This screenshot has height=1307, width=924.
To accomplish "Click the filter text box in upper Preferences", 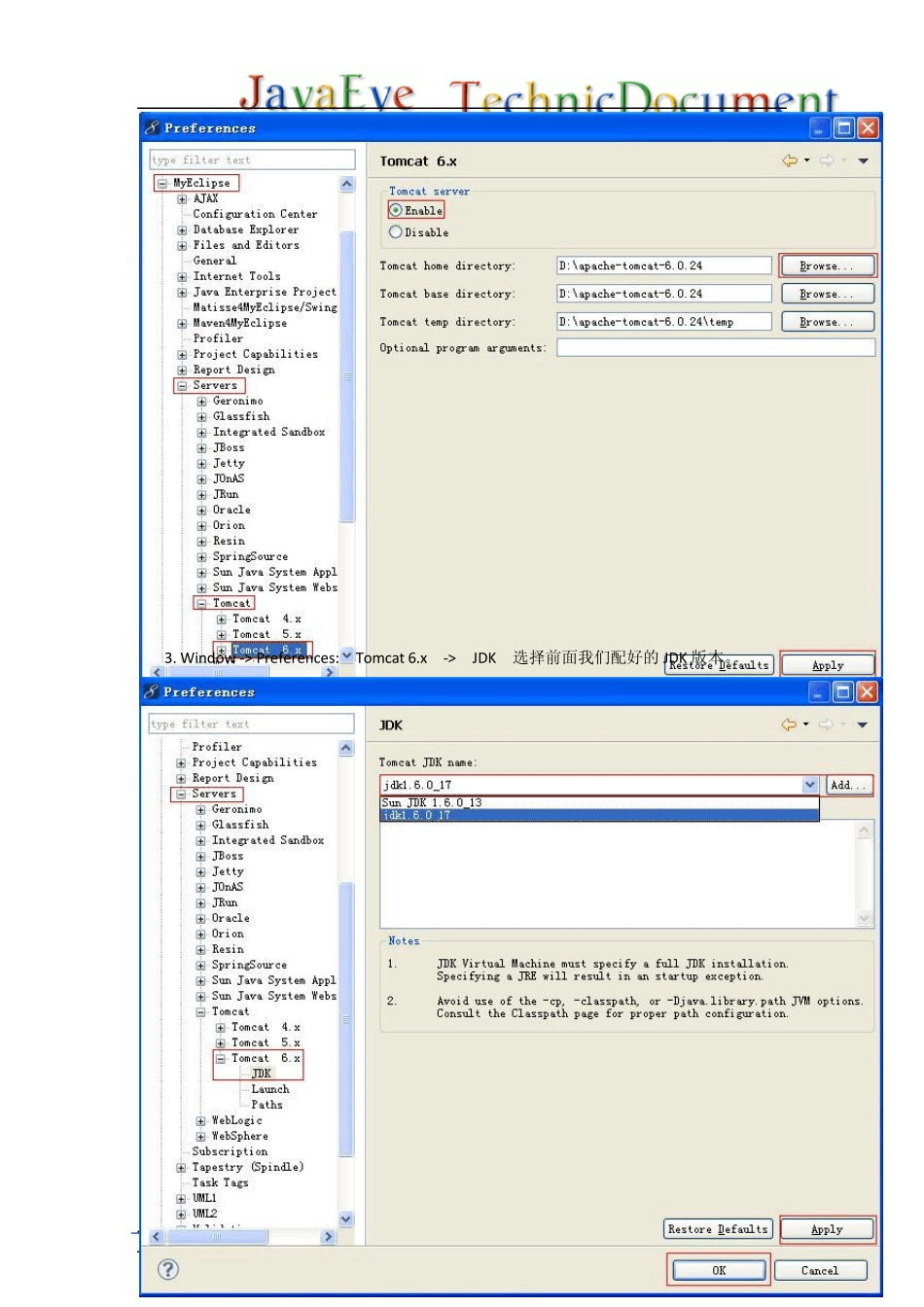I will 252,159.
